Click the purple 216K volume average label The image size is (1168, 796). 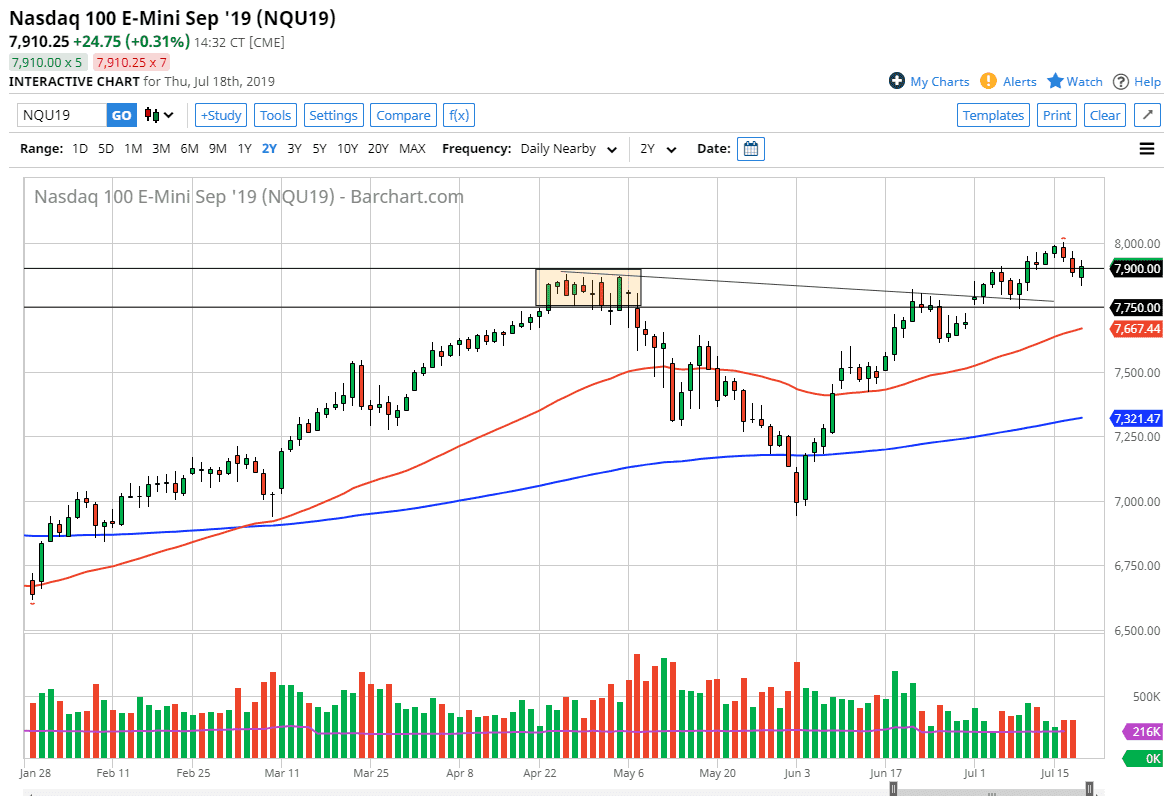1143,732
